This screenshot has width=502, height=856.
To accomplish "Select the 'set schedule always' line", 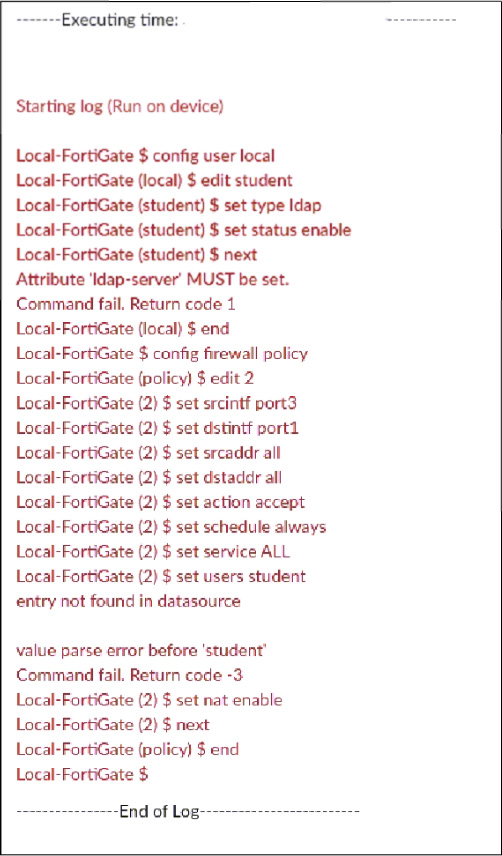I will coord(171,527).
